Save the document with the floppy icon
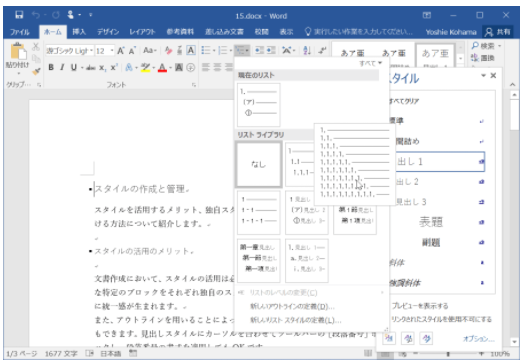523x362 pixels. (x=19, y=15)
